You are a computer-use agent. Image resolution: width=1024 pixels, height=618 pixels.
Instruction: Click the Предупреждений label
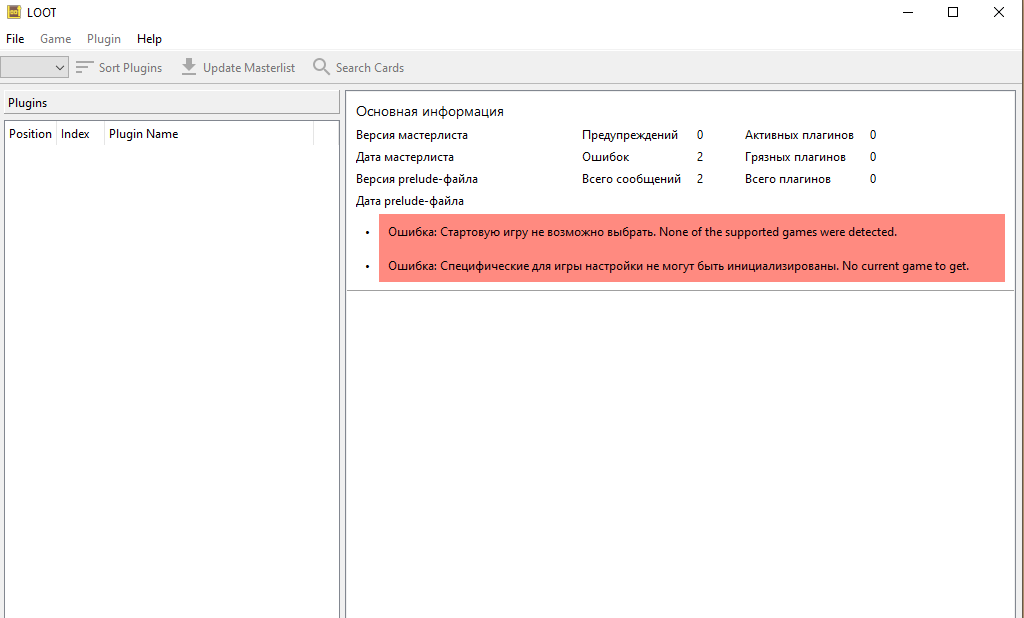point(630,135)
